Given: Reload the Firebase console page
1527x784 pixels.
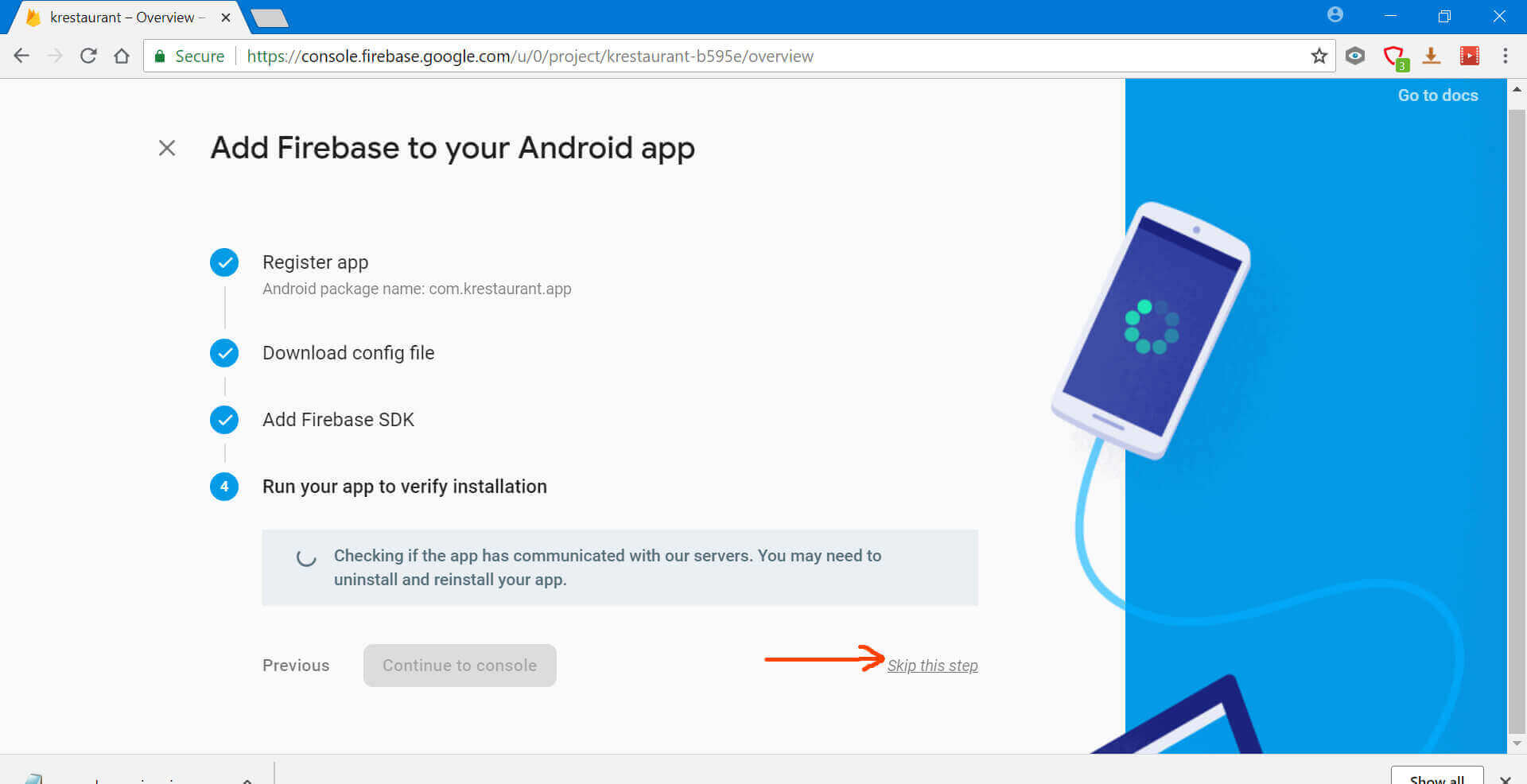Looking at the screenshot, I should [88, 56].
